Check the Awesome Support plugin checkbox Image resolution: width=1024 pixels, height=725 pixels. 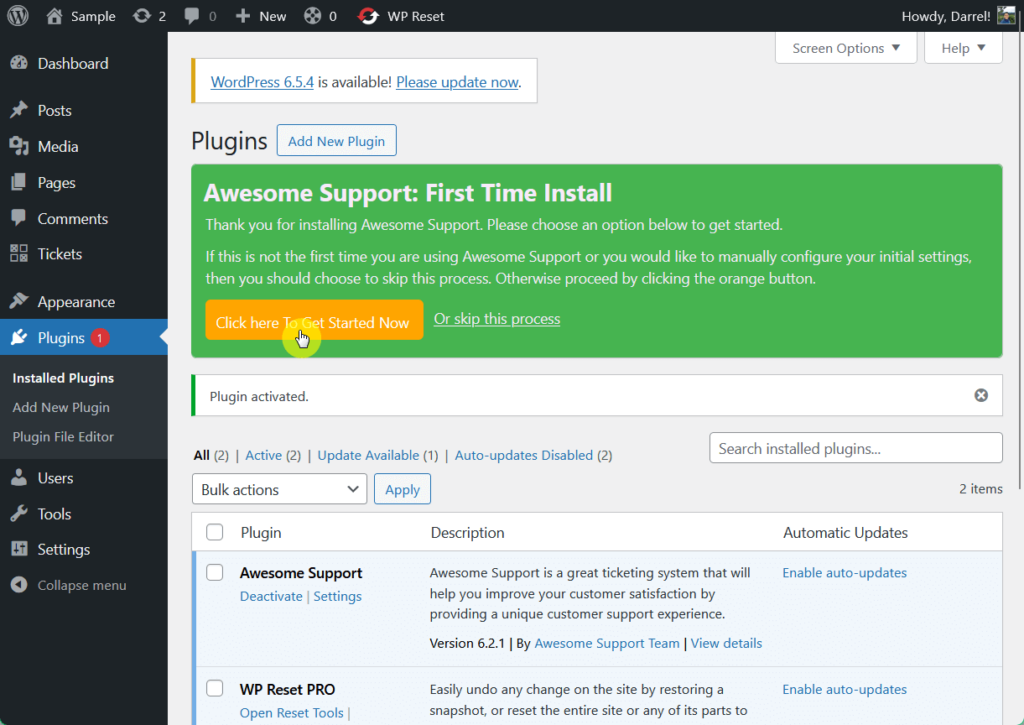(214, 572)
